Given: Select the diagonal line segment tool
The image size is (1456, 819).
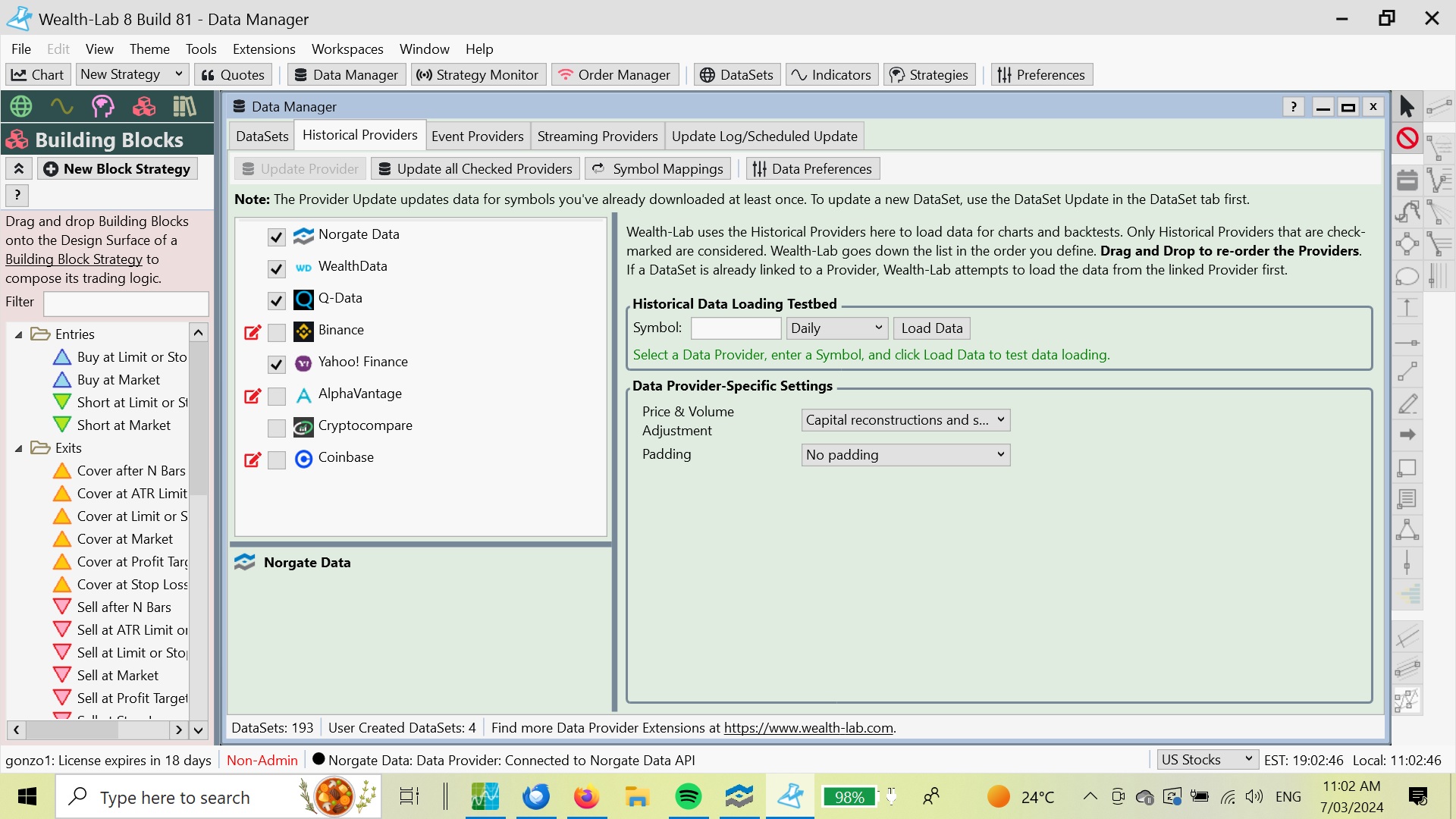Looking at the screenshot, I should (x=1407, y=372).
